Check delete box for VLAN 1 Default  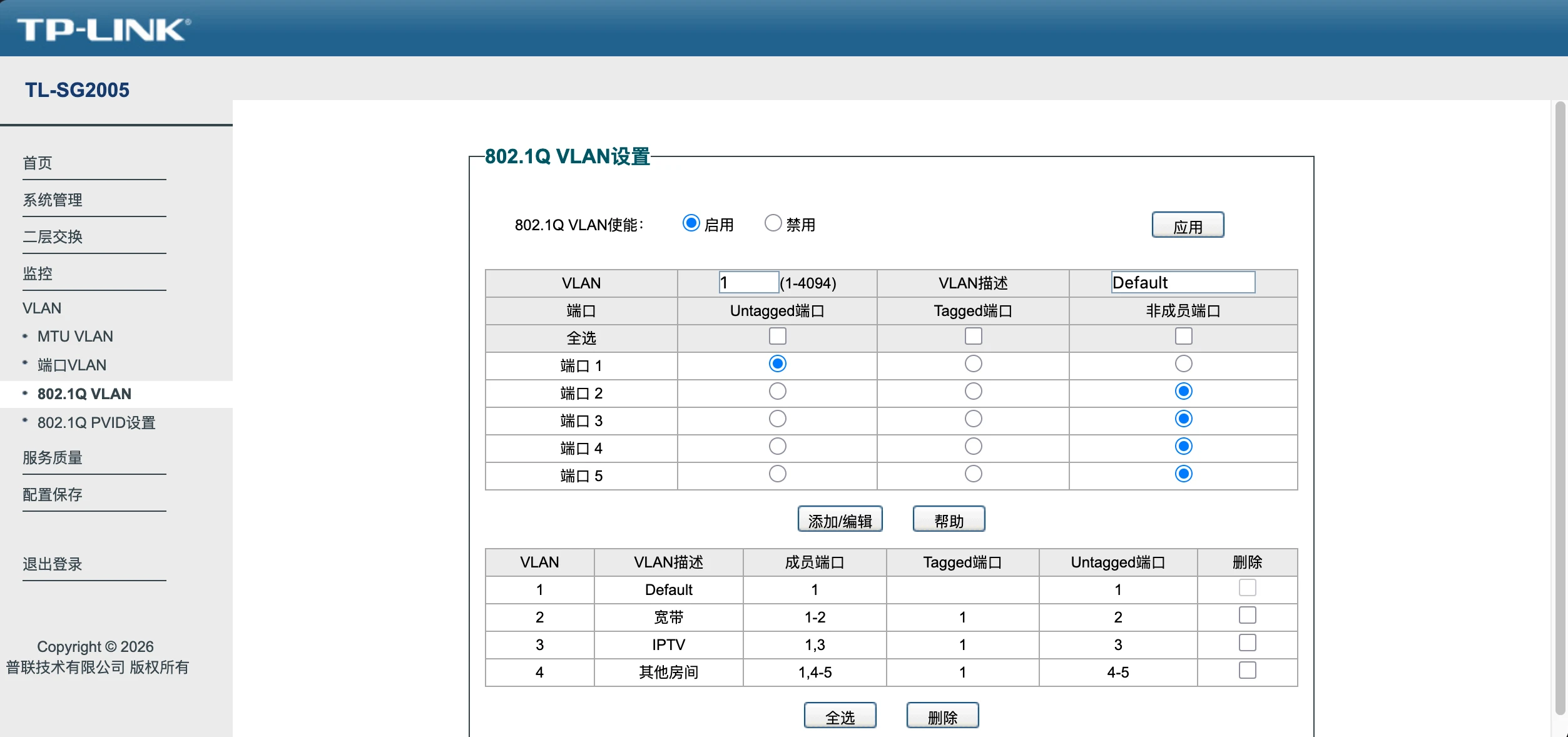pyautogui.click(x=1247, y=588)
